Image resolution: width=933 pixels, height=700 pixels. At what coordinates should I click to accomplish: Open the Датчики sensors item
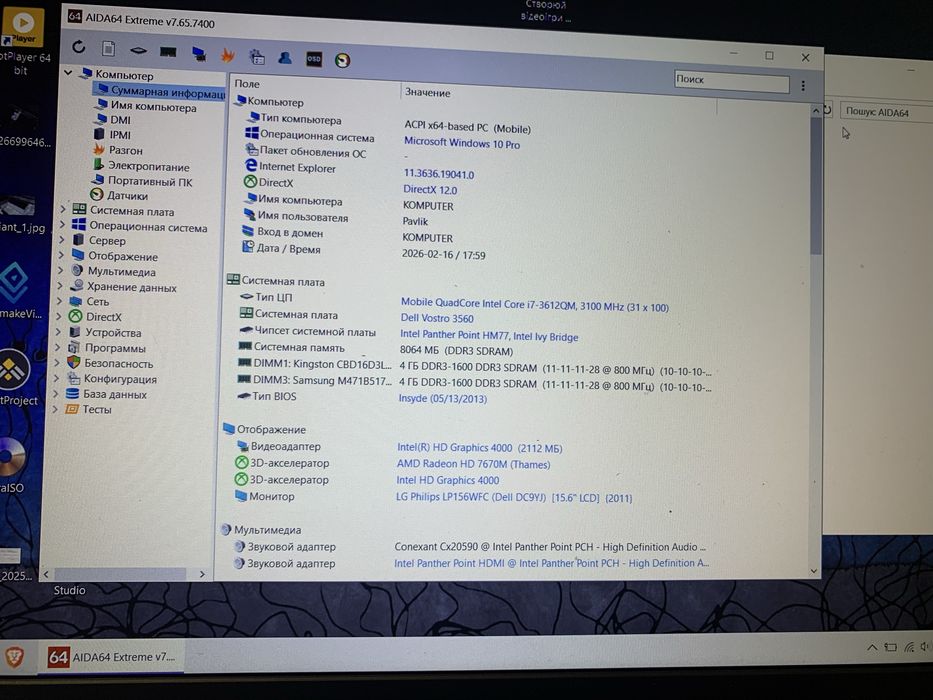pos(119,195)
